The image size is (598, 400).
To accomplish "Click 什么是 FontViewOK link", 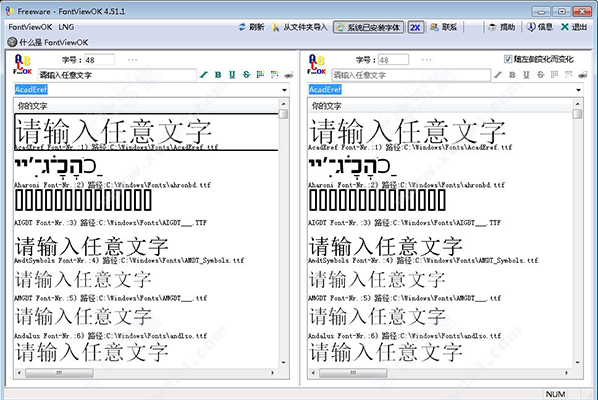I will pos(48,42).
